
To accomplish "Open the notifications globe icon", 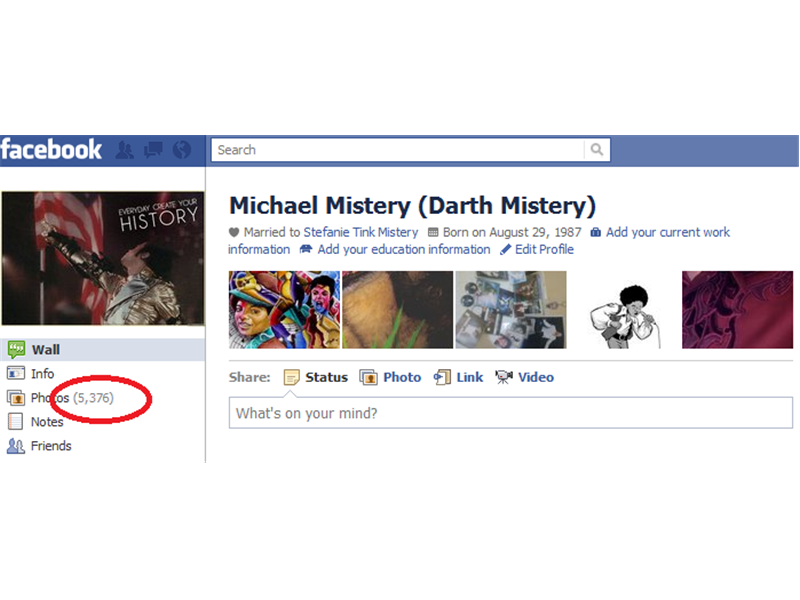I will [x=182, y=149].
